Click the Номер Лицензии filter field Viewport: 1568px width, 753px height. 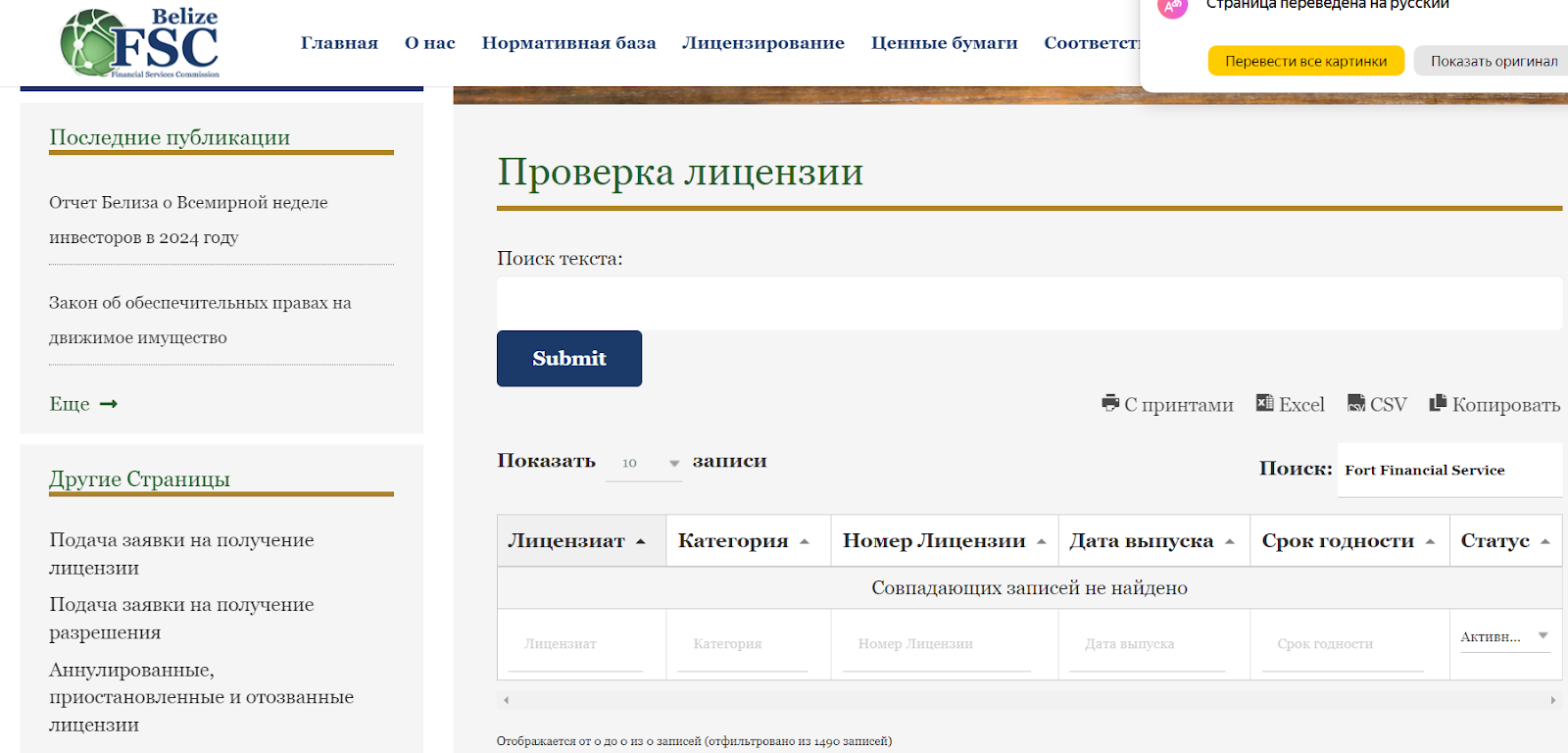[x=937, y=644]
